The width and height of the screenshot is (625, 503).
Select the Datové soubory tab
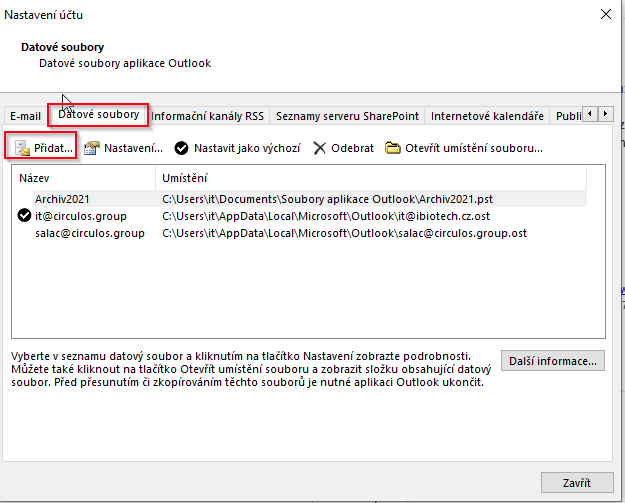98,115
